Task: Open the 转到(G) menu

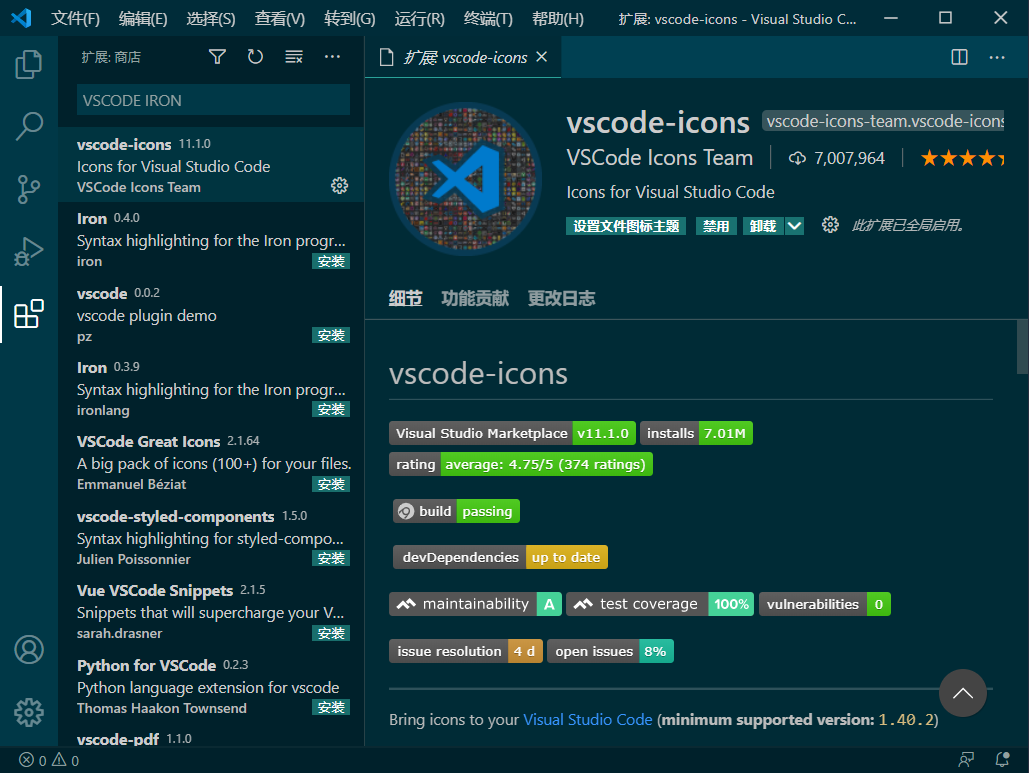Action: click(349, 18)
